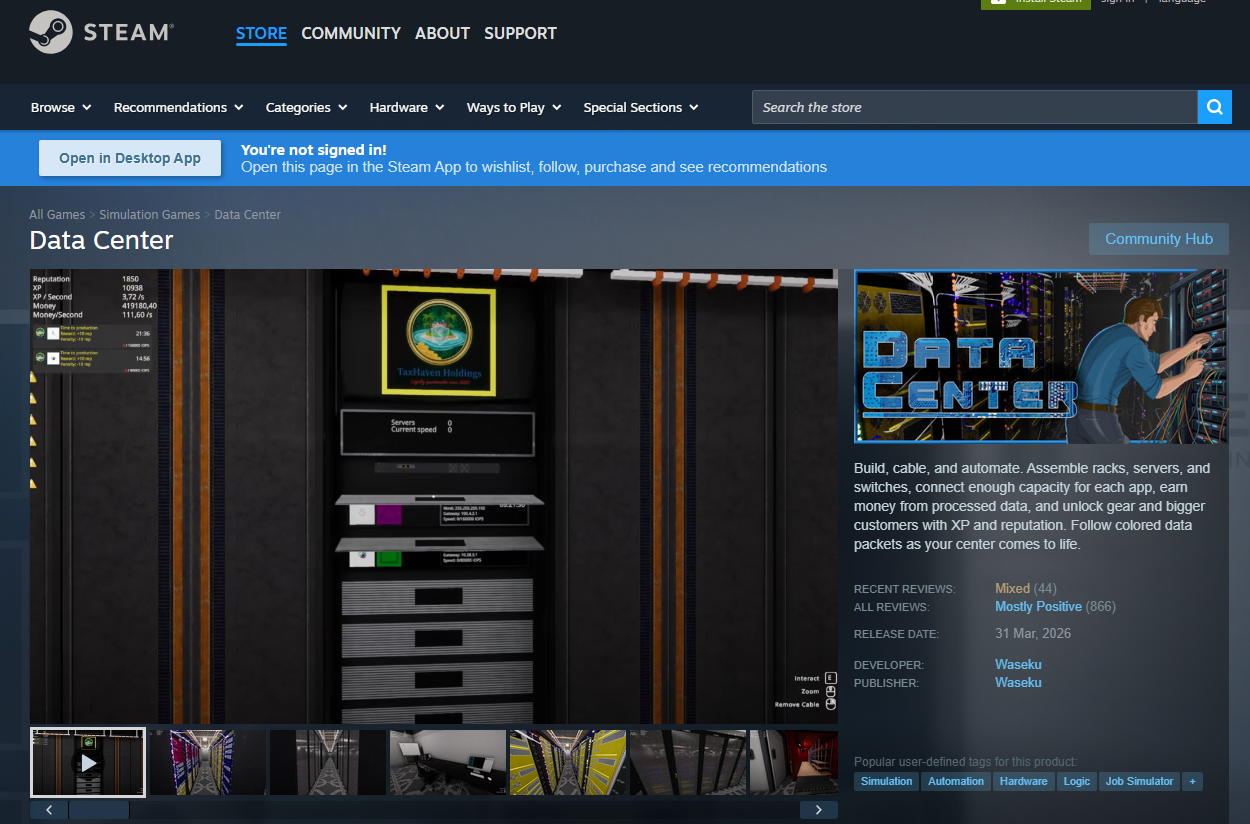Click the Waseku publisher link
Screen dimensions: 1250x824
point(1018,683)
